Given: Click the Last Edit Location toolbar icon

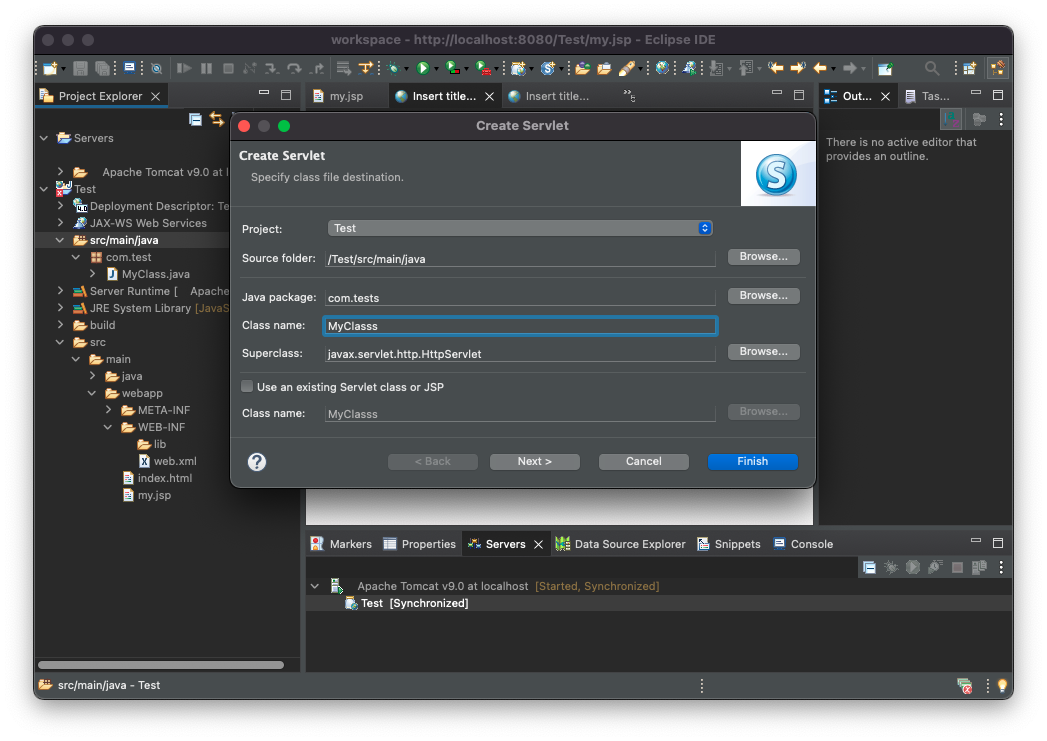Looking at the screenshot, I should coord(776,68).
